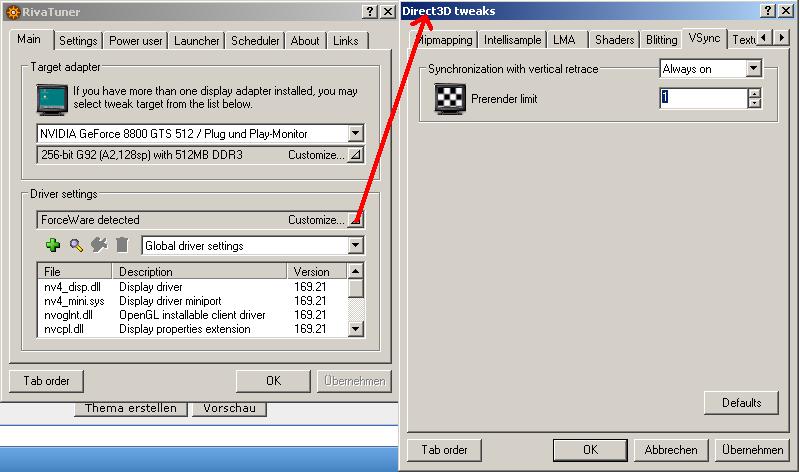Open the Shaders tab

(x=614, y=40)
